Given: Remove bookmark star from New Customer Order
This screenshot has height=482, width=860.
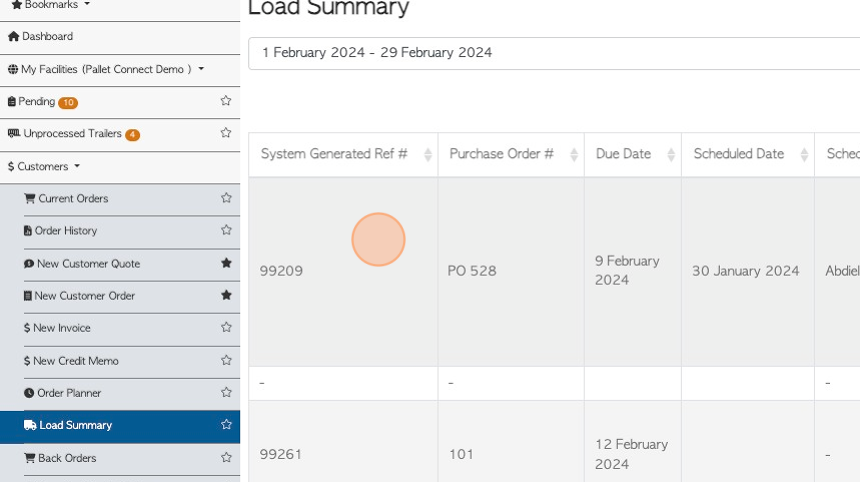Looking at the screenshot, I should 226,295.
